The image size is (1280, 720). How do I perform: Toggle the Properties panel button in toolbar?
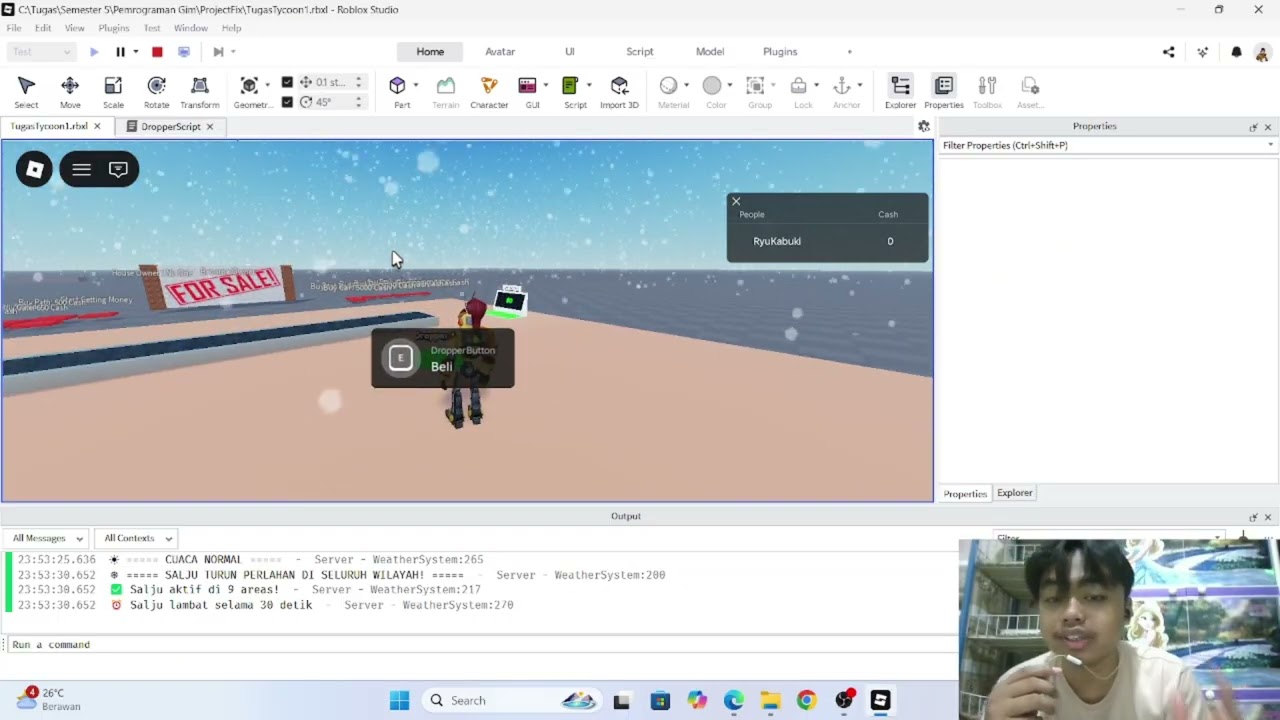(943, 92)
